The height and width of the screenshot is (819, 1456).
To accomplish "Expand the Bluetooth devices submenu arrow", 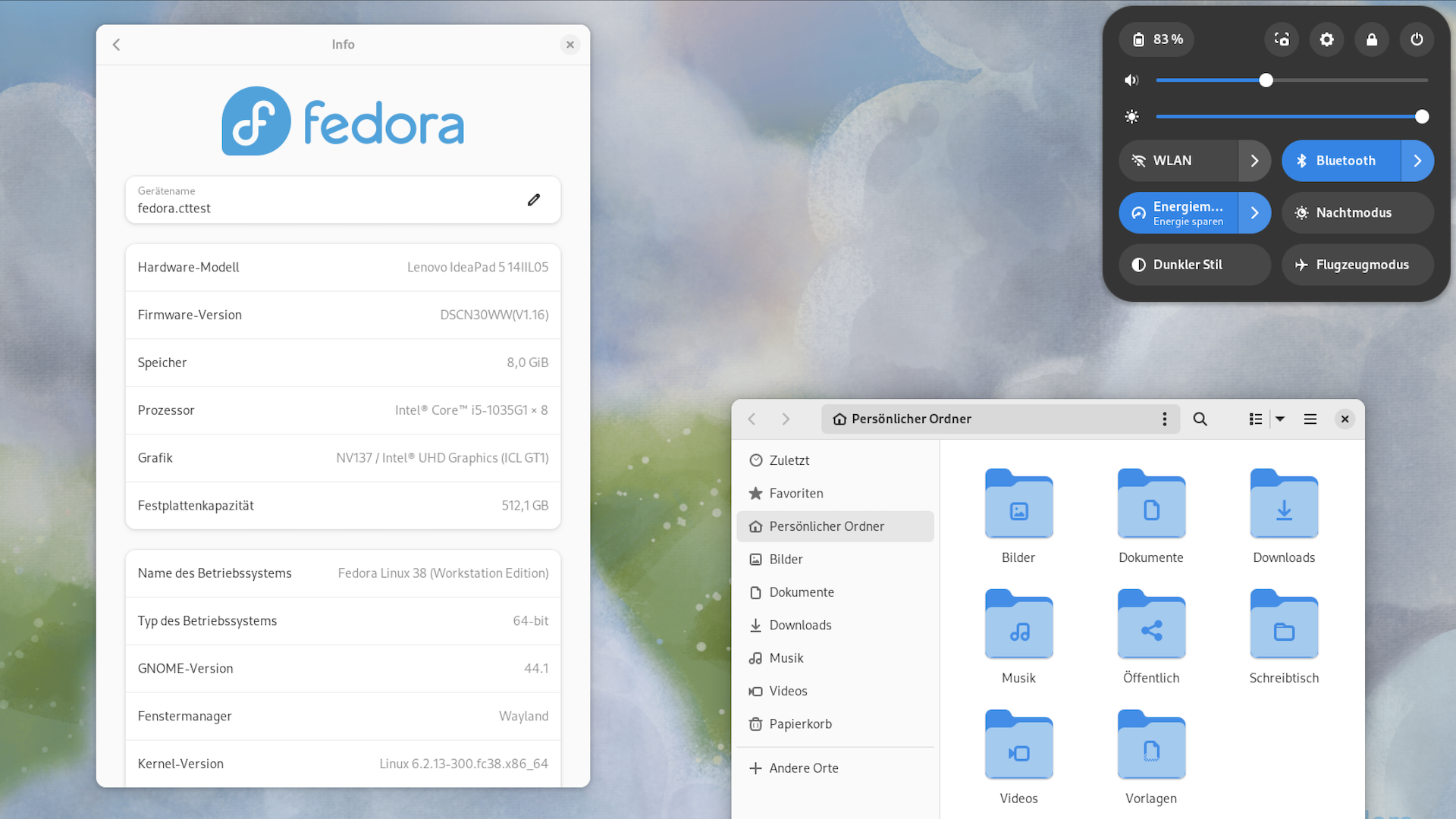I will (1417, 161).
